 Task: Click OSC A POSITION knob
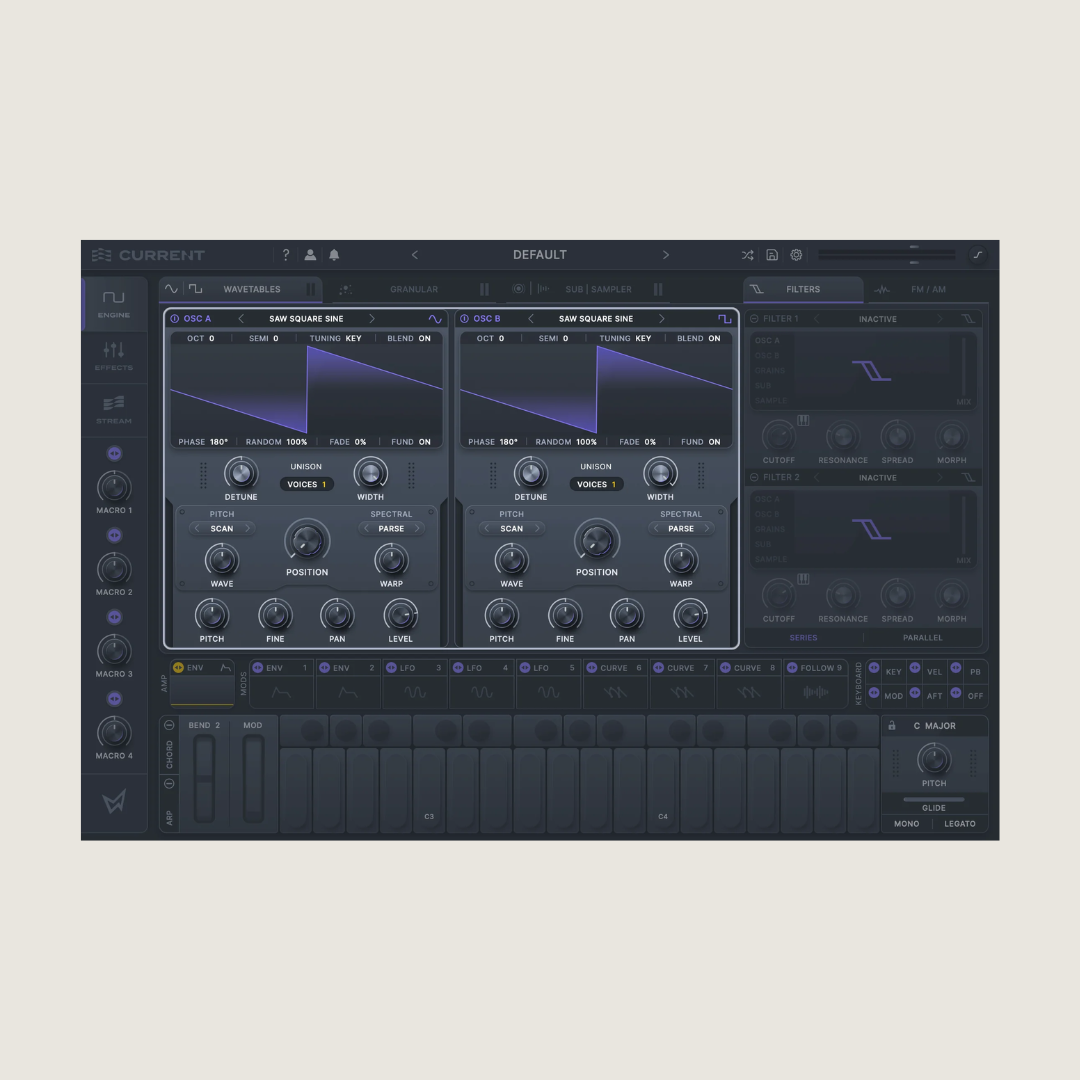(x=307, y=541)
